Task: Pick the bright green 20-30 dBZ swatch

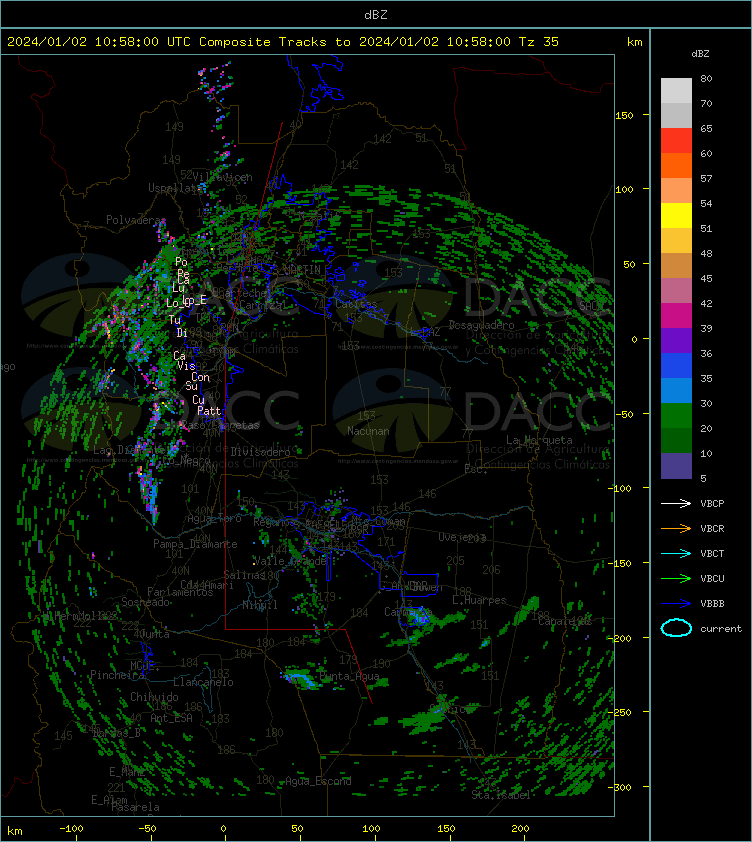Action: (676, 415)
